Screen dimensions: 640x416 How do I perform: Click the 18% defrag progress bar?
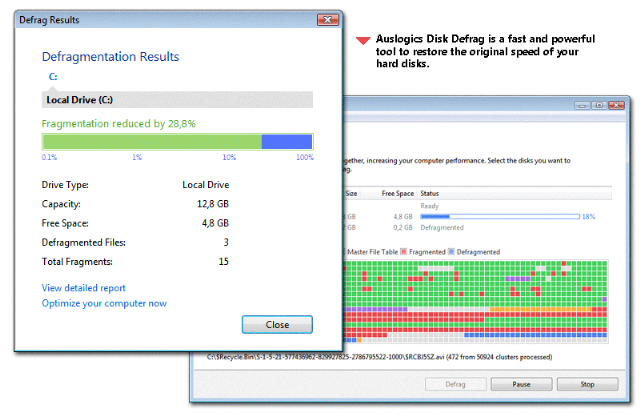coord(498,215)
